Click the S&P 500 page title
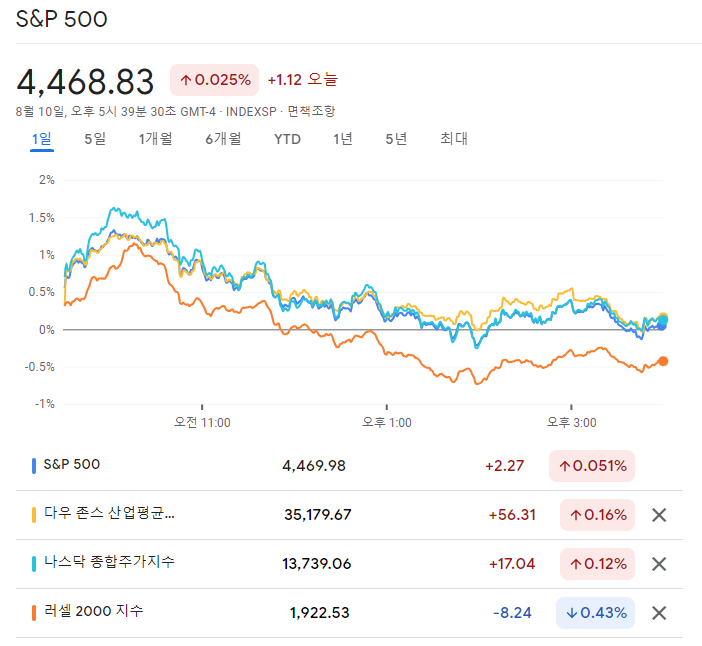The width and height of the screenshot is (702, 646). click(61, 19)
